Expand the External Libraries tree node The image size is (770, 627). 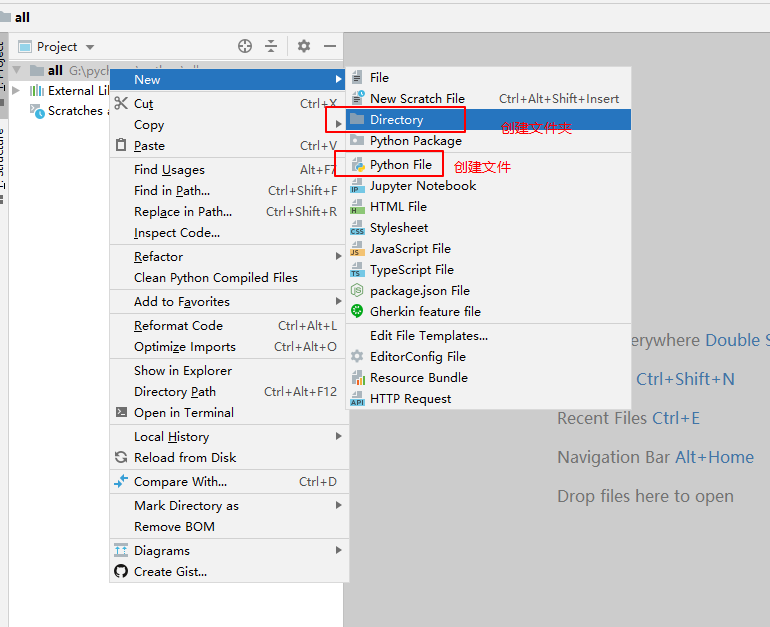pos(16,90)
